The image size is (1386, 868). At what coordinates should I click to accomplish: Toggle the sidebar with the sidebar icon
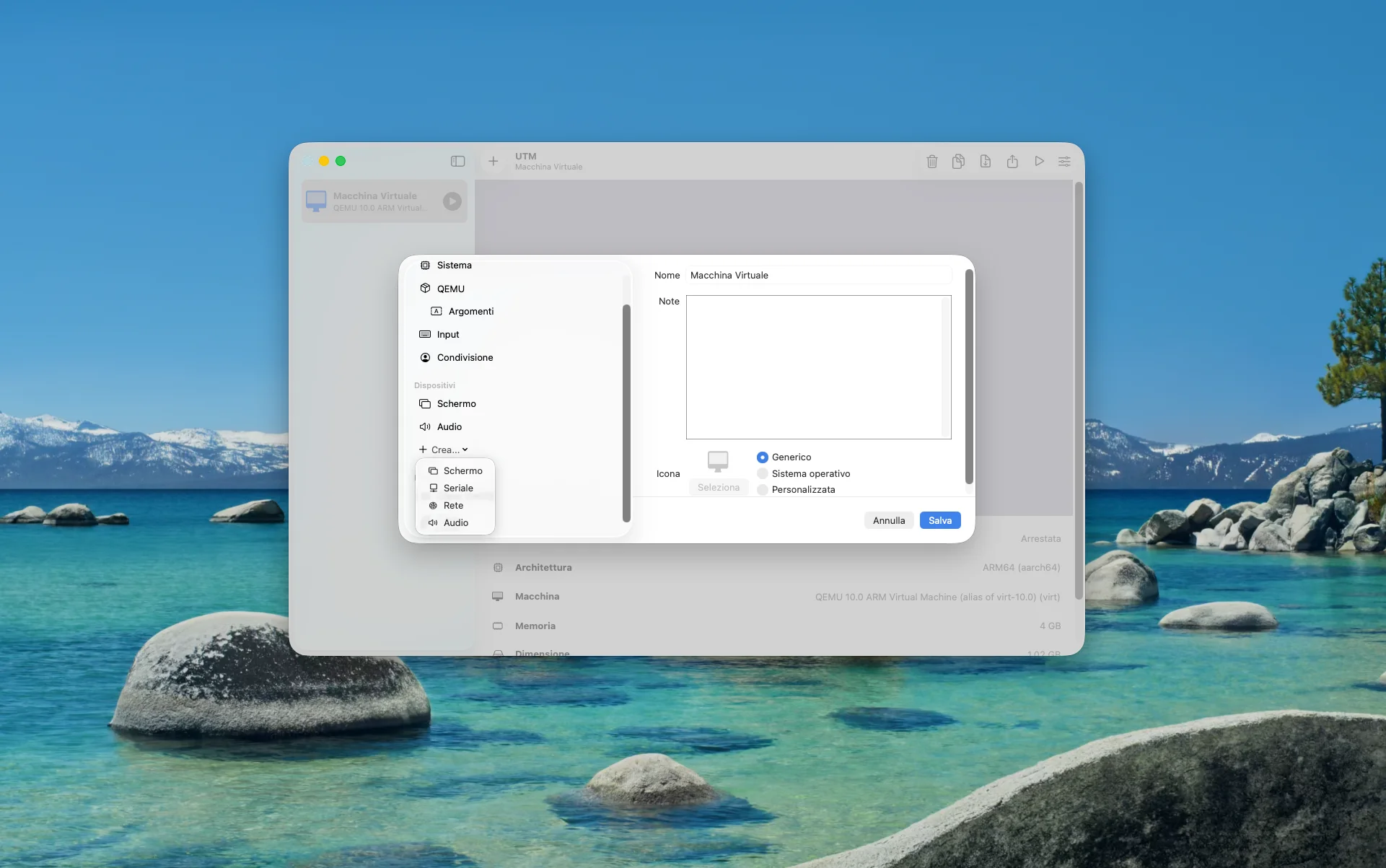(457, 161)
